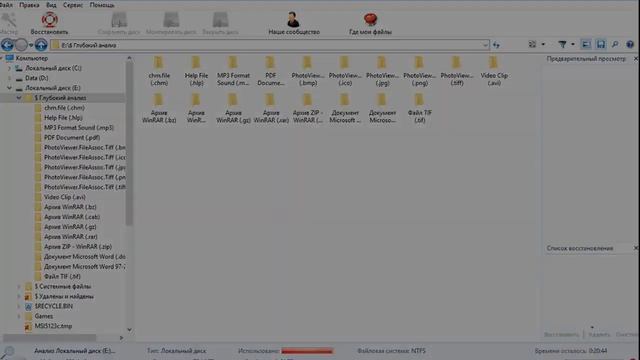Select Архив WinRAR (.cab) tree item
Screen dimensions: 640x360
[72, 217]
